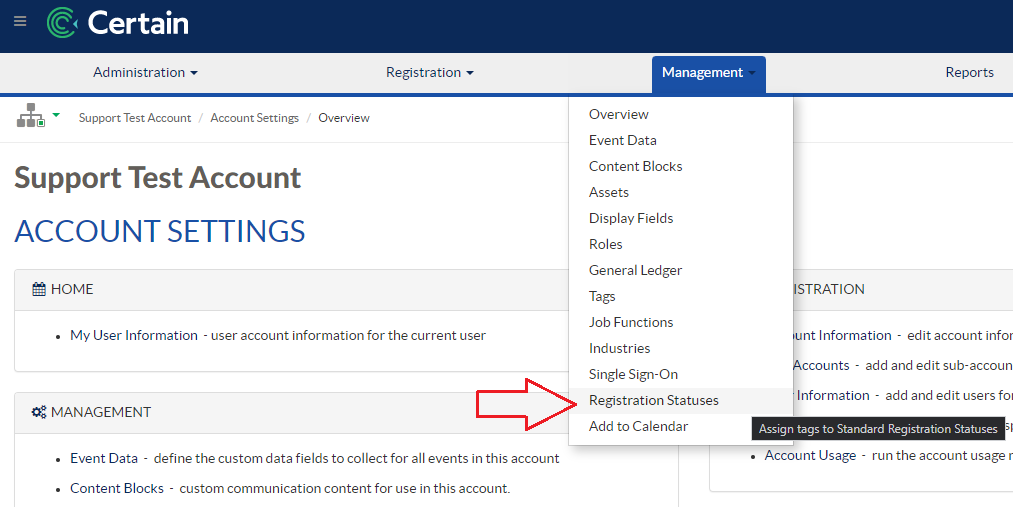The height and width of the screenshot is (507, 1013).
Task: Choose Display Fields menu entry
Action: 631,218
